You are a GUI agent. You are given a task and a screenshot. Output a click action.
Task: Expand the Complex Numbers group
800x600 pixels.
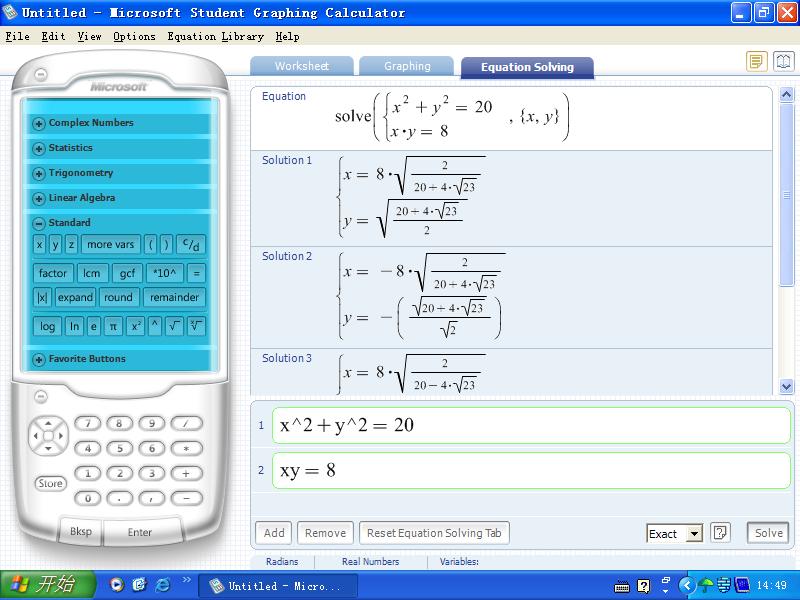[x=39, y=123]
